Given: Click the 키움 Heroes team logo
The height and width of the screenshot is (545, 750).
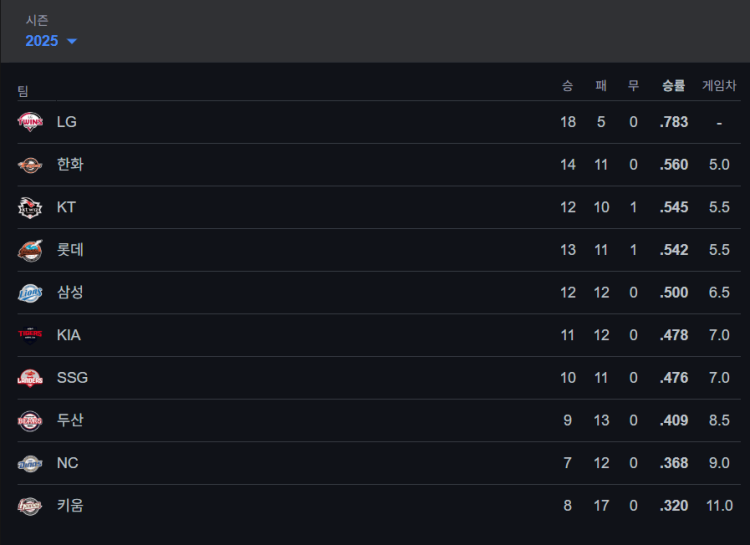Looking at the screenshot, I should pyautogui.click(x=30, y=506).
